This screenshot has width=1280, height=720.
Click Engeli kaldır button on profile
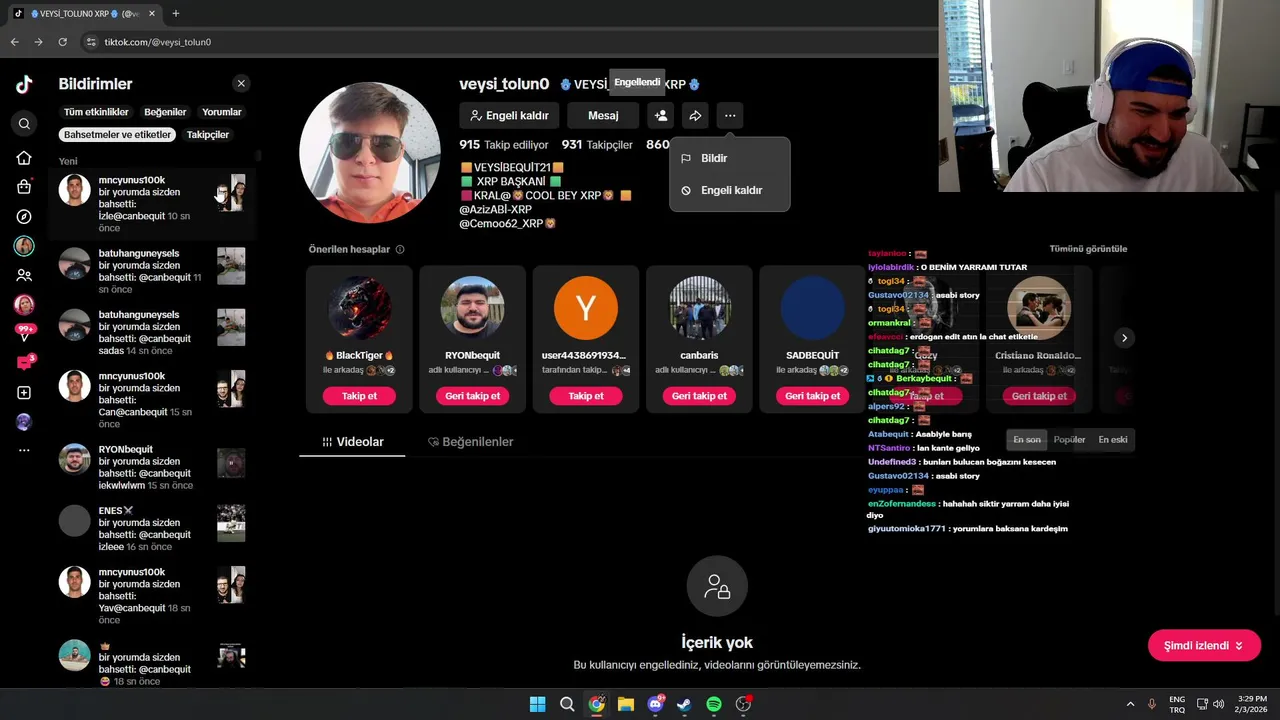click(x=509, y=116)
